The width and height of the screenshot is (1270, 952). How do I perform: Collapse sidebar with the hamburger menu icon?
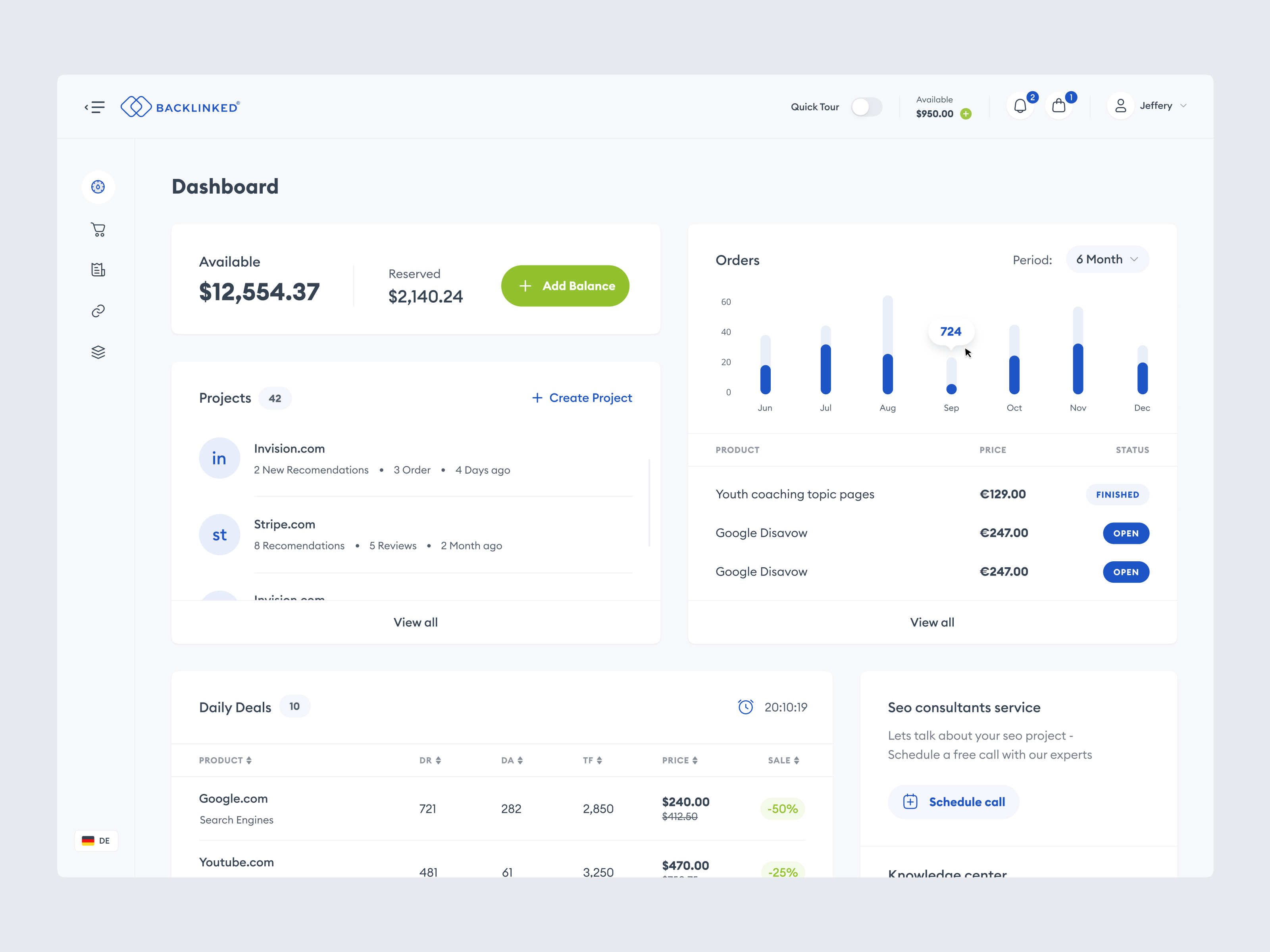click(95, 107)
